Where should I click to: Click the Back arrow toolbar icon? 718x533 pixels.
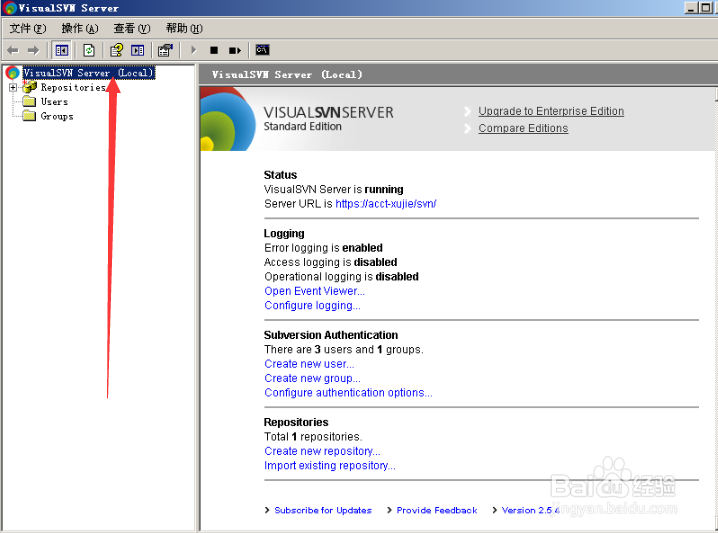13,50
